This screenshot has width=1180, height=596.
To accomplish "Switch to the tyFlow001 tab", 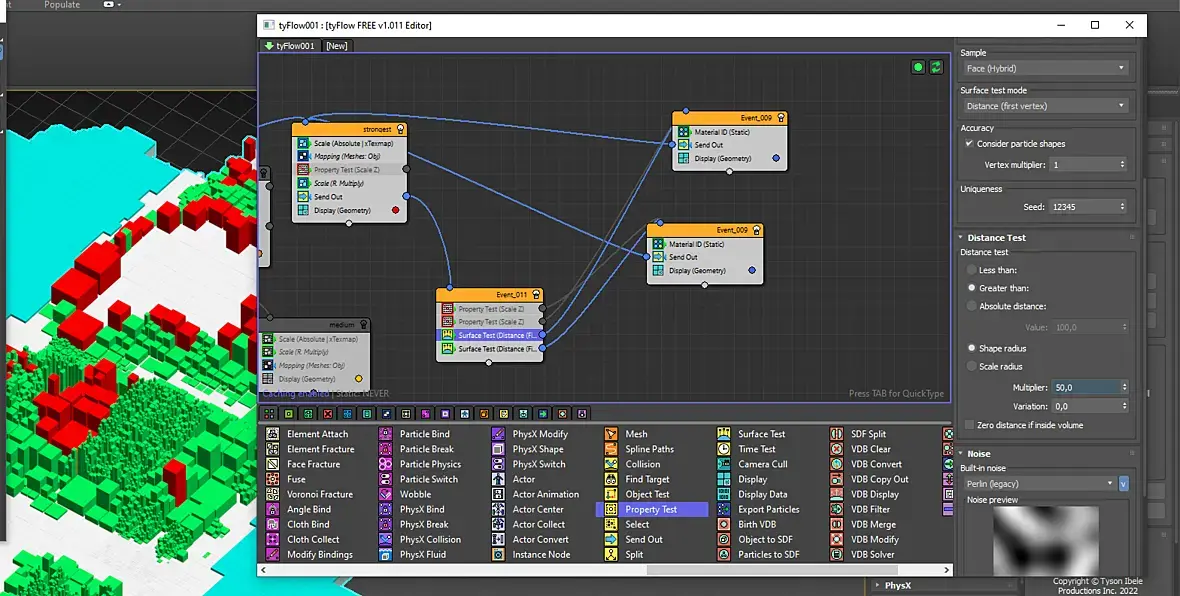I will point(290,46).
